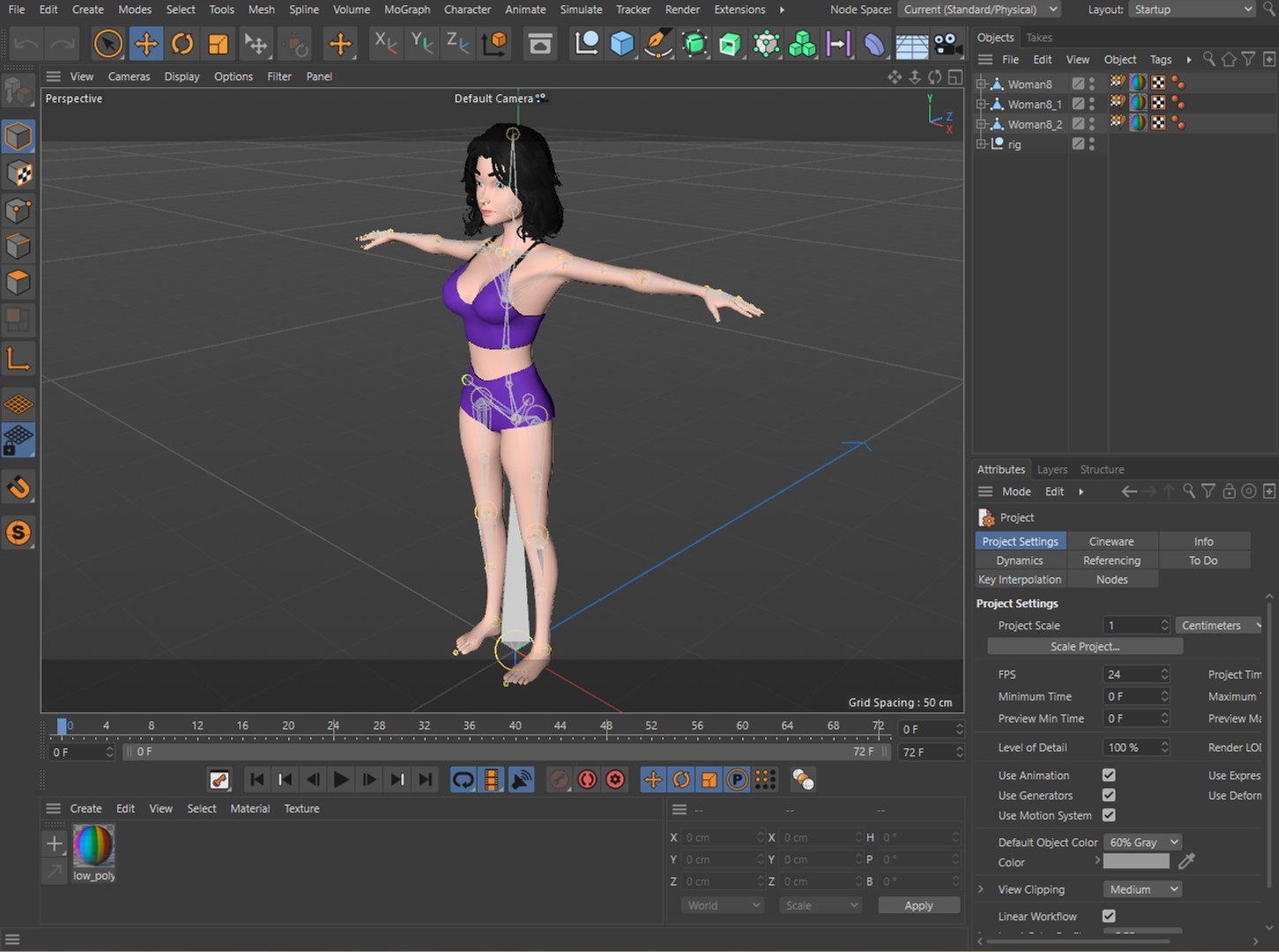The height and width of the screenshot is (952, 1279).
Task: Go to end of animation
Action: point(426,779)
